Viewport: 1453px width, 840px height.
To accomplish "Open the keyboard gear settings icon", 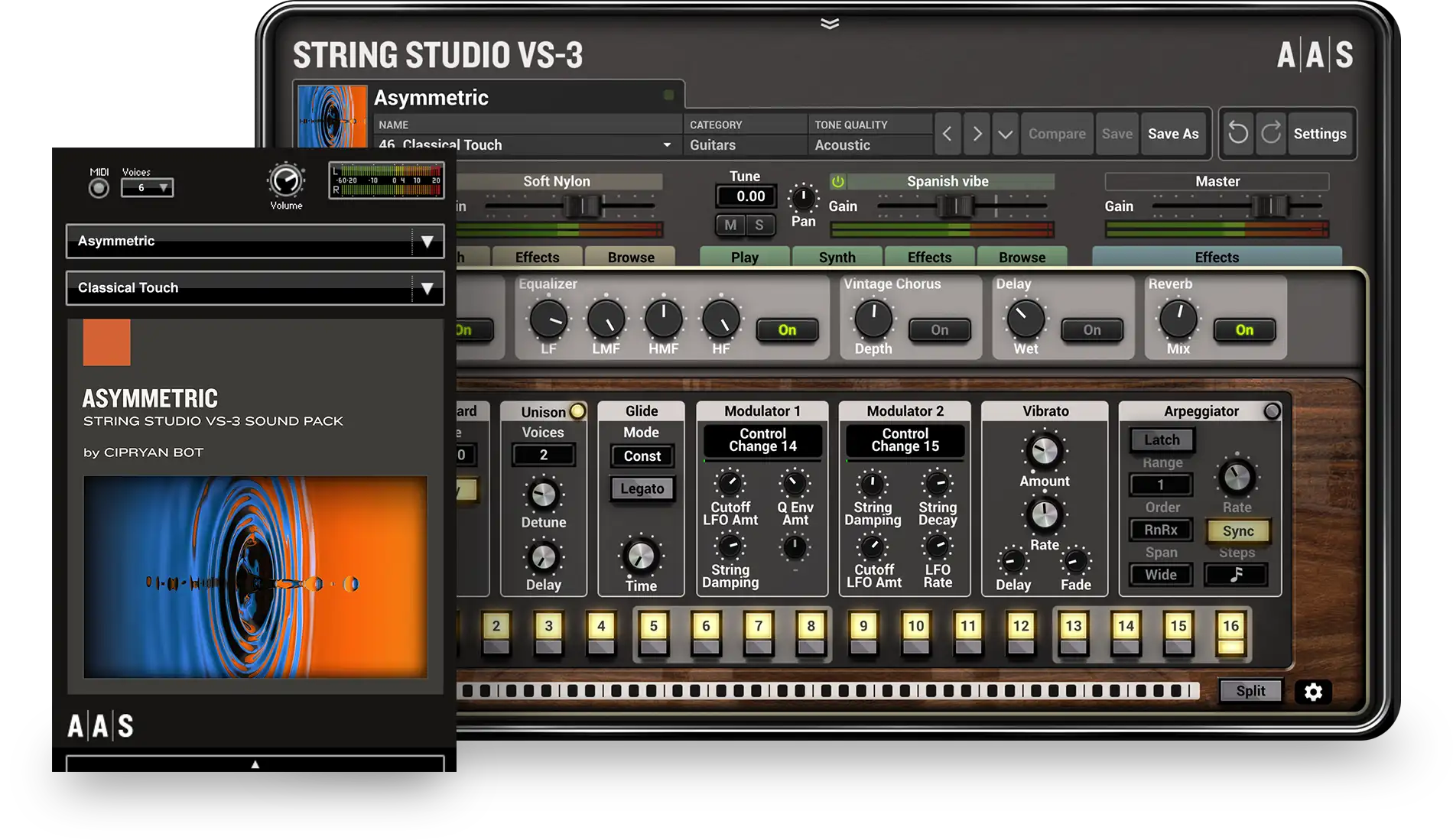I will coord(1313,692).
